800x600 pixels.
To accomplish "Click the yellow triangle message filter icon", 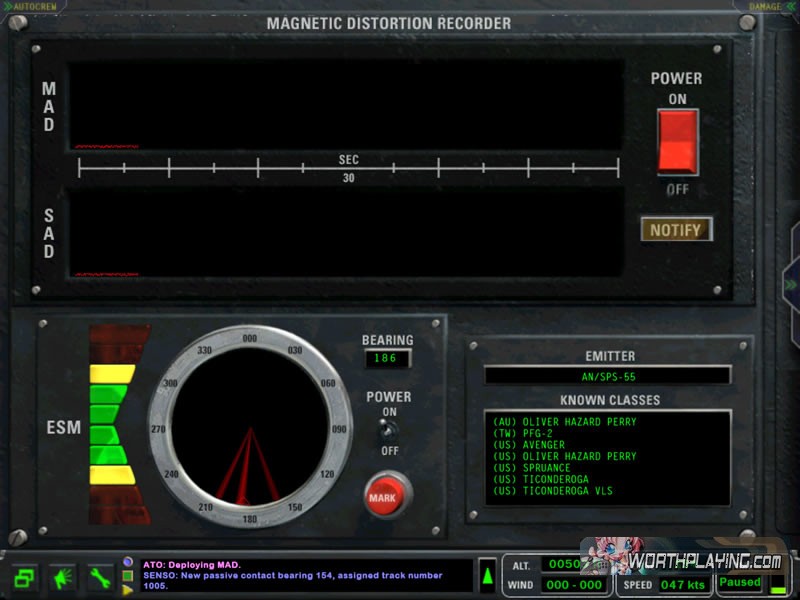I will (128, 590).
